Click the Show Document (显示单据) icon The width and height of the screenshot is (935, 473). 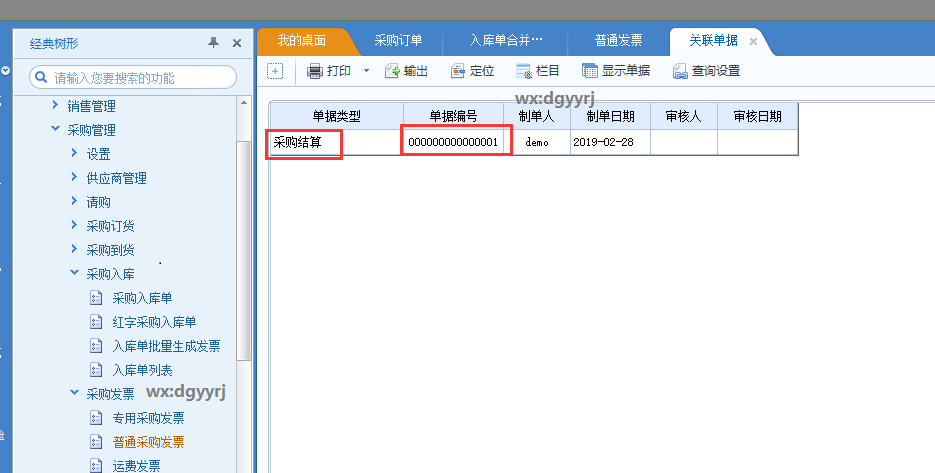589,71
